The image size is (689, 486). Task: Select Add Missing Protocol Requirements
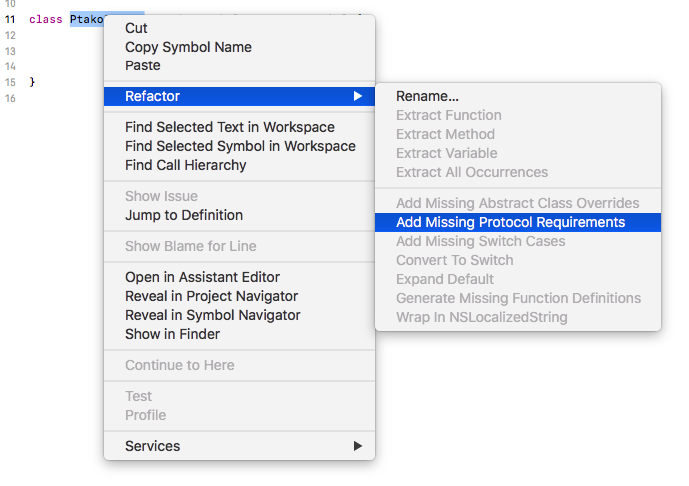coord(510,222)
